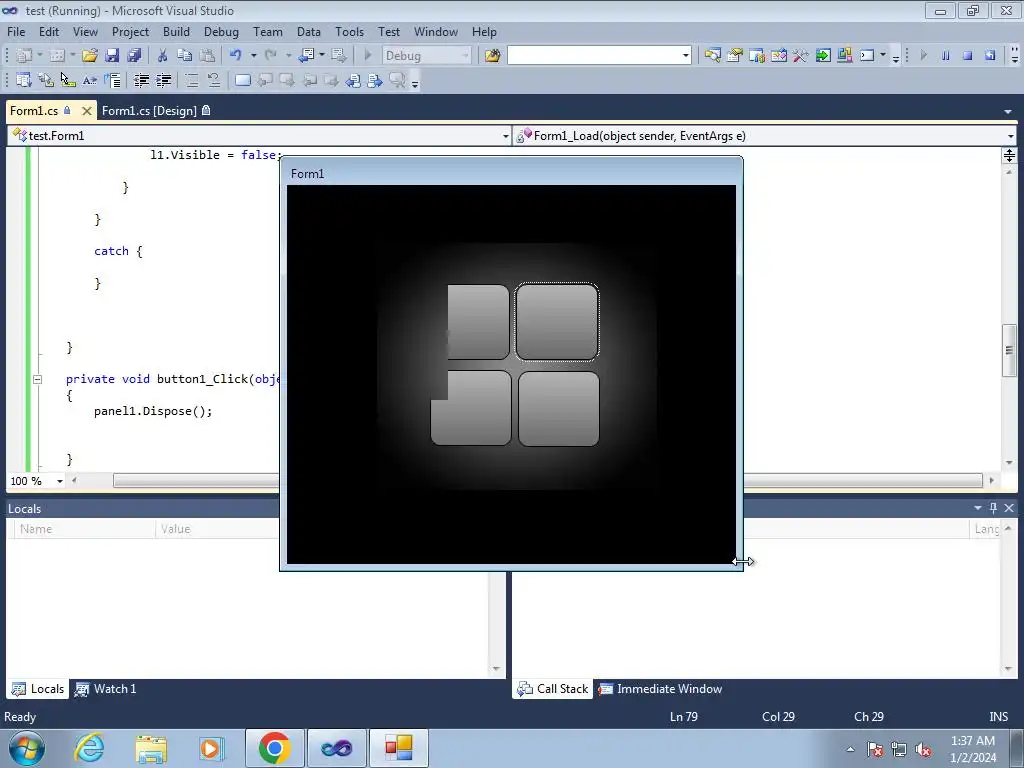
Task: Close the Form1.cs editor tab
Action: pyautogui.click(x=86, y=111)
